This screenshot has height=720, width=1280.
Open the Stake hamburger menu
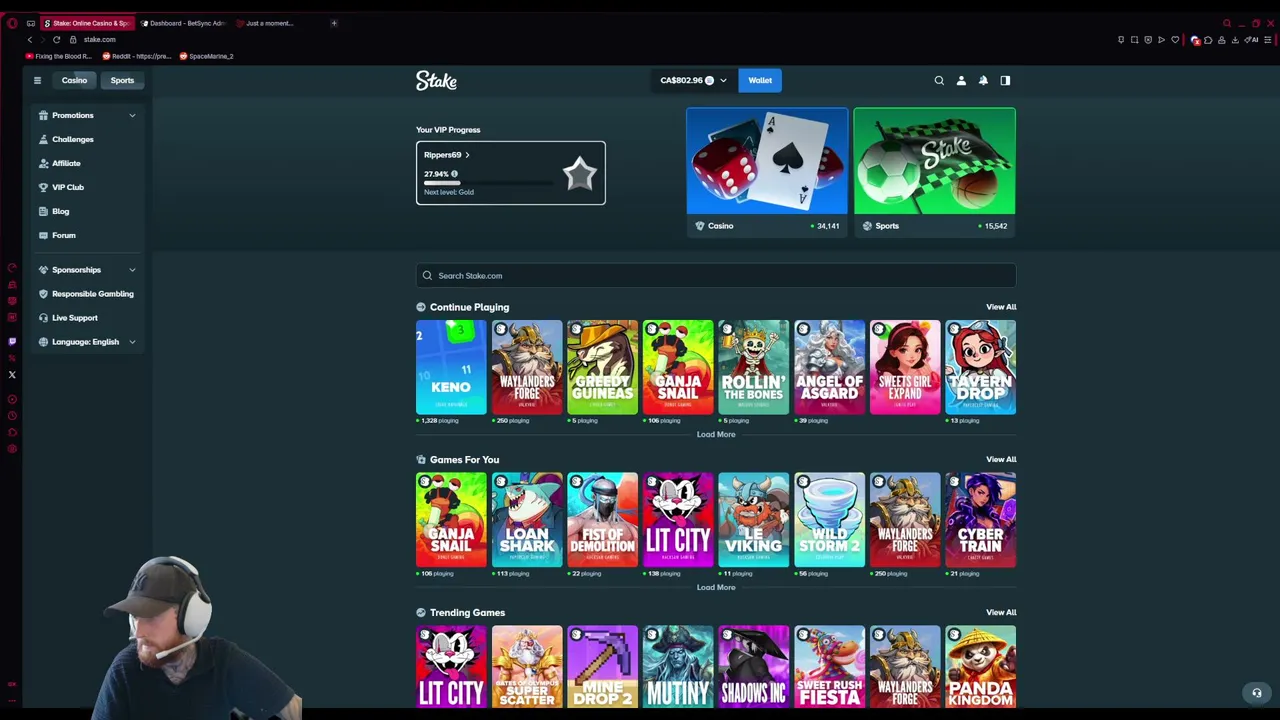tap(37, 80)
